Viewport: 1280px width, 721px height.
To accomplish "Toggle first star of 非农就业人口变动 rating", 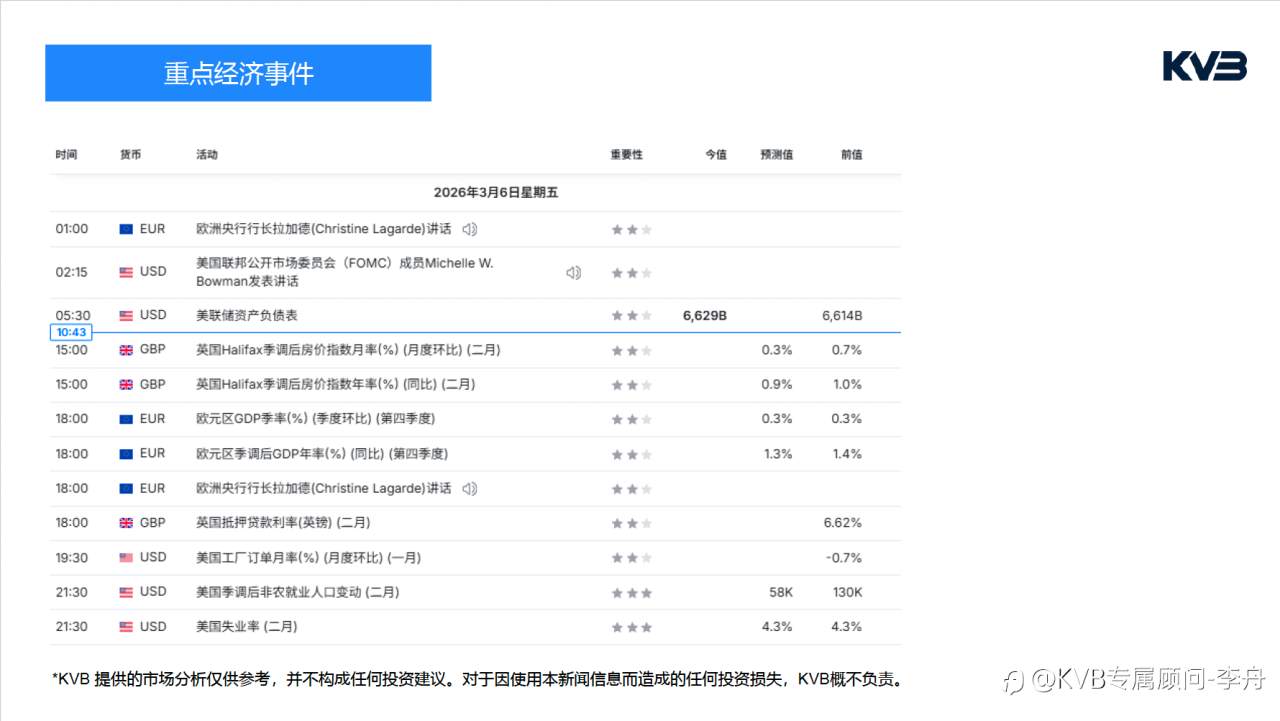I will 615,592.
